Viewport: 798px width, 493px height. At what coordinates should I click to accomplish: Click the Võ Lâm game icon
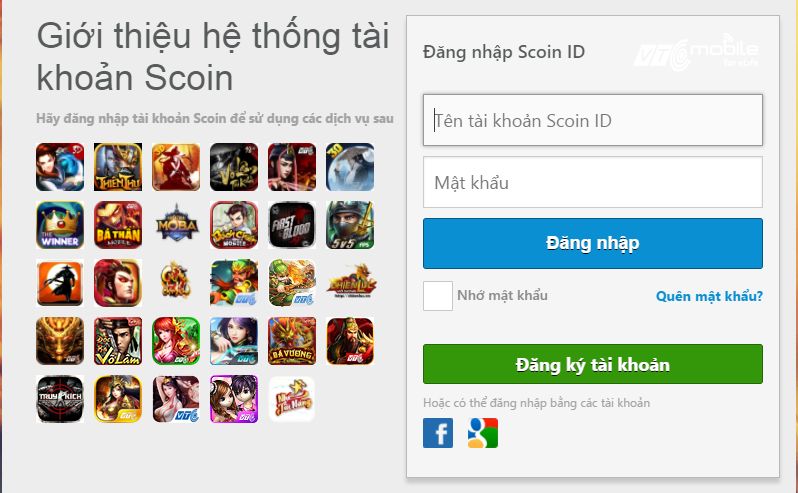point(118,341)
